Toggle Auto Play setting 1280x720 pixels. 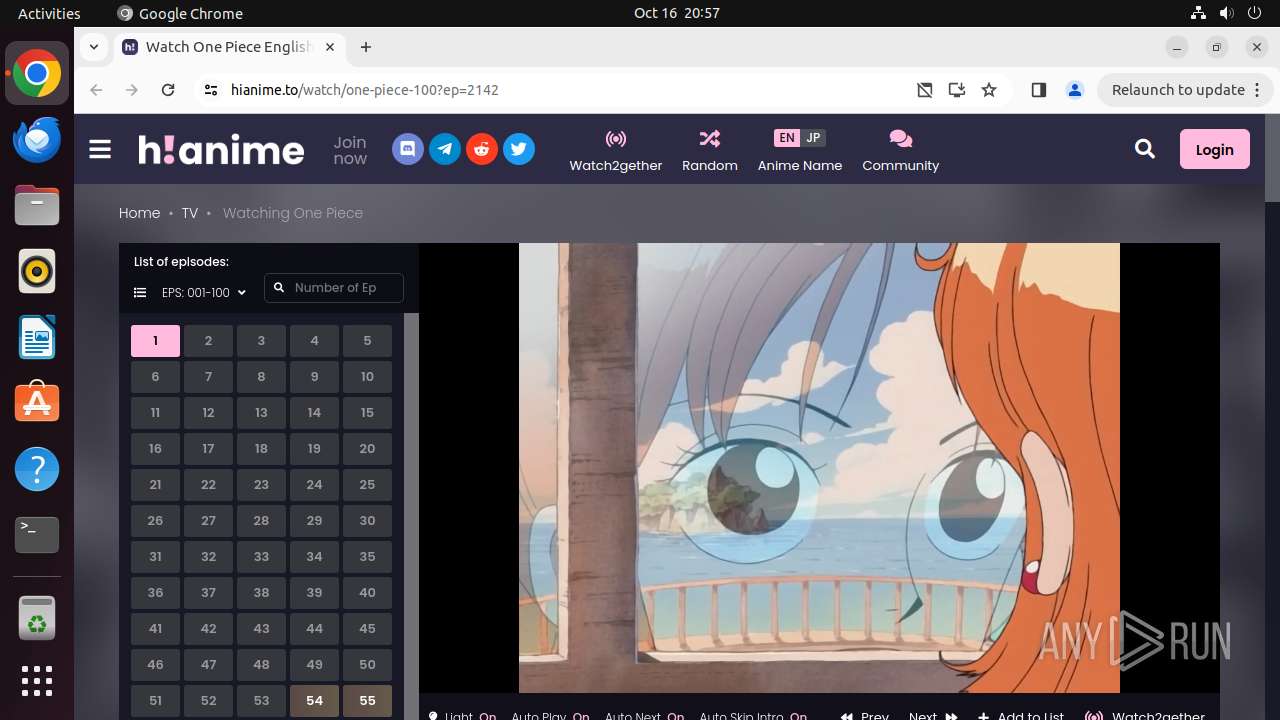point(550,715)
